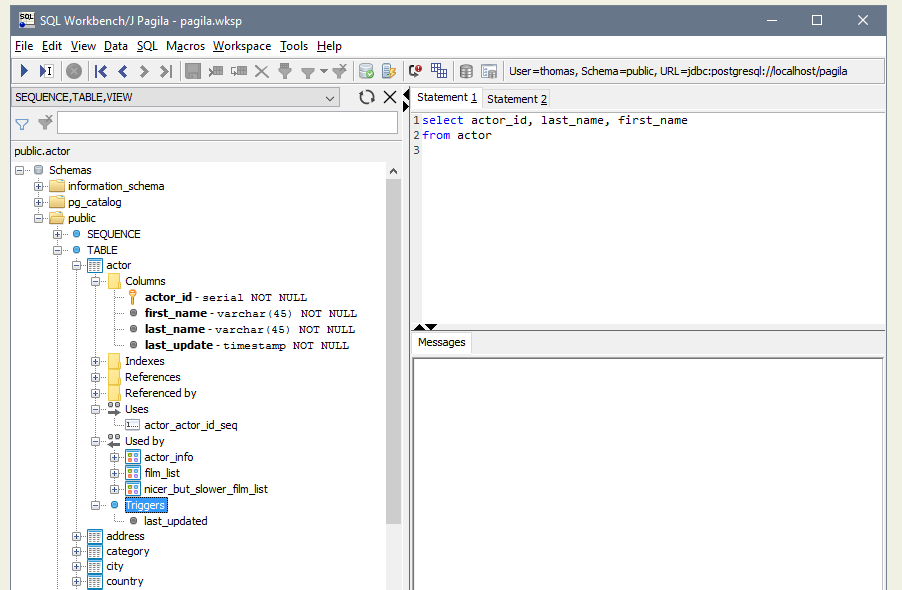Select the film_list view in Used by
The width and height of the screenshot is (902, 590).
[x=161, y=473]
